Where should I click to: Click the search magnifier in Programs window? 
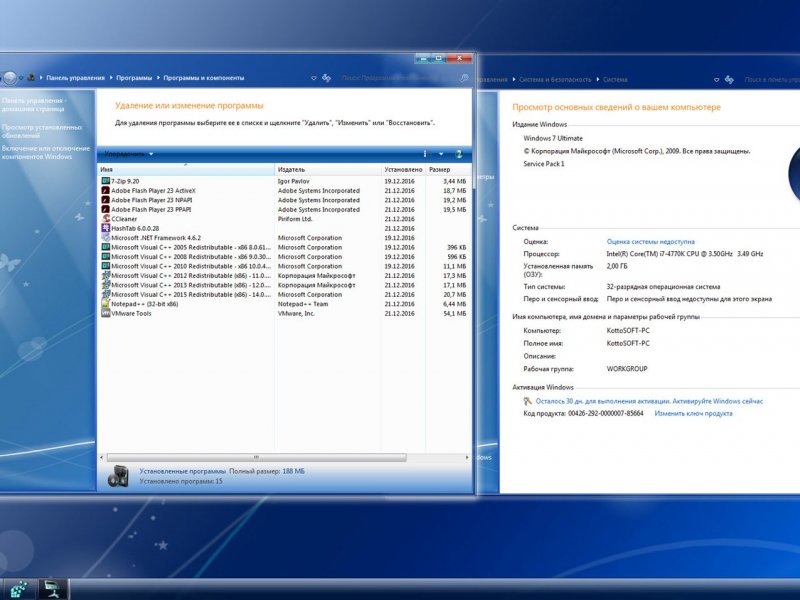pyautogui.click(x=464, y=78)
